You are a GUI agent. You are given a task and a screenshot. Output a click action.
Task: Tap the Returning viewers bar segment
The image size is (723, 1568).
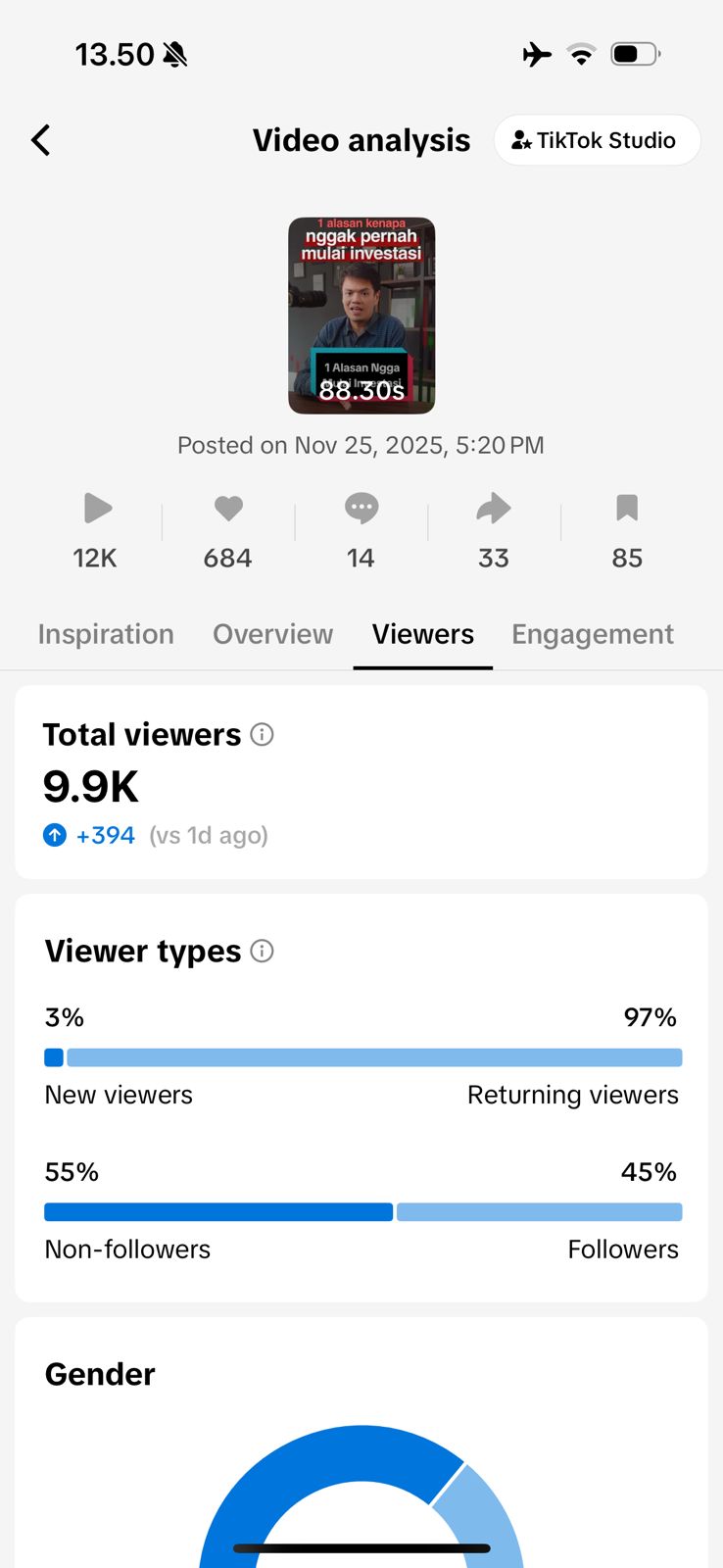point(374,1057)
